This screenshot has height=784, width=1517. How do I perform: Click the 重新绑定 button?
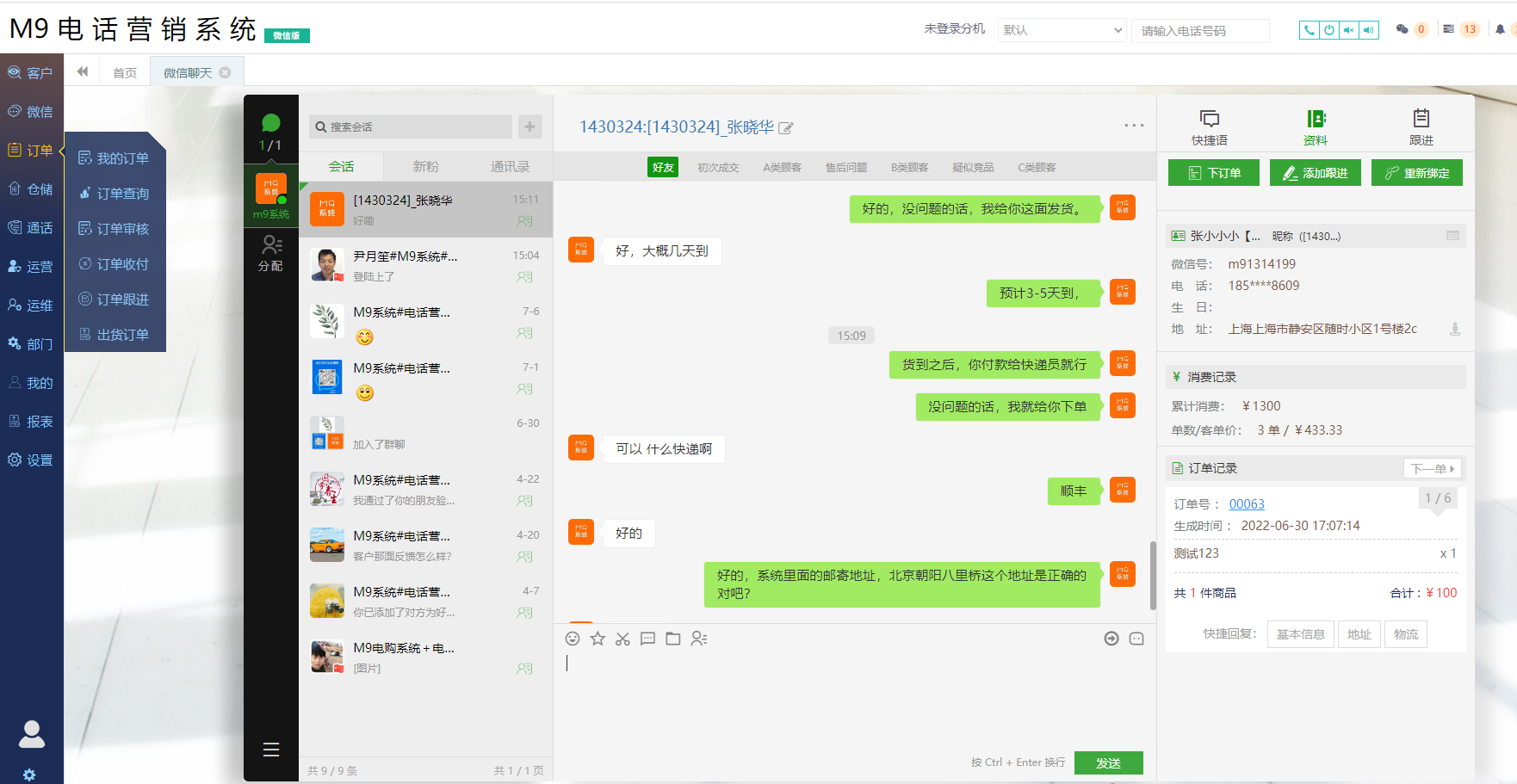(x=1417, y=173)
